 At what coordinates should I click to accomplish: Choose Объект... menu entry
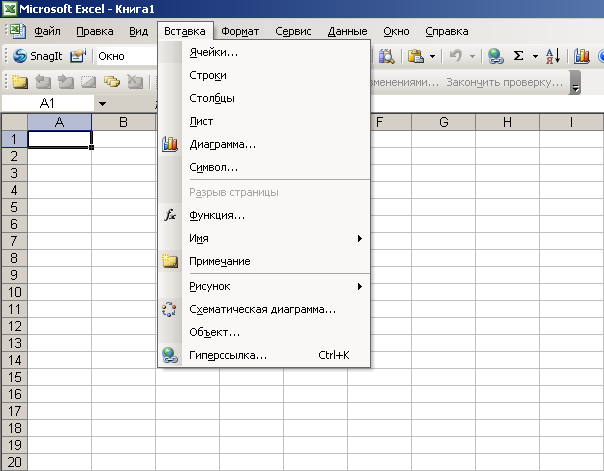coord(264,332)
